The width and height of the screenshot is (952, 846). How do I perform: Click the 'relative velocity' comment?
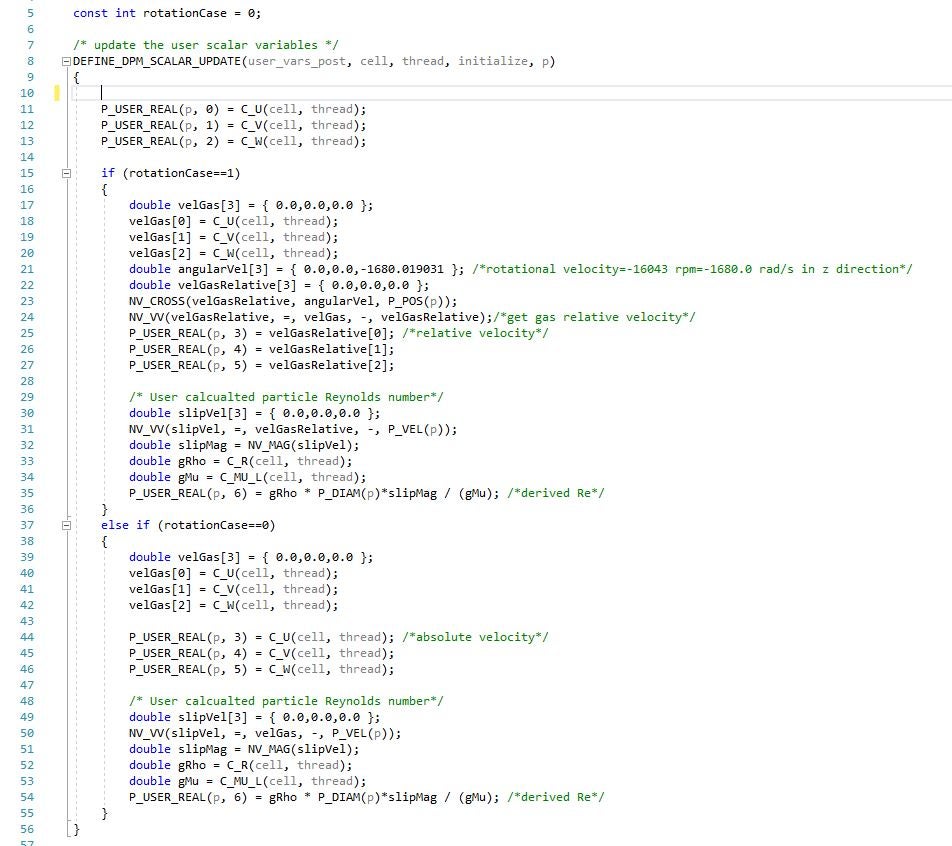[475, 333]
